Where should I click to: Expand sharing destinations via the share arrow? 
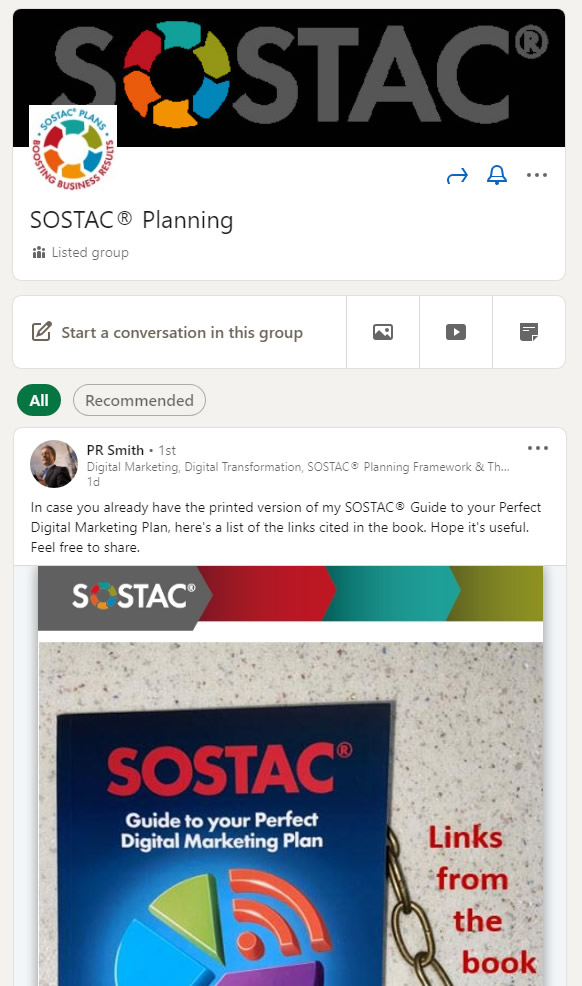click(457, 175)
